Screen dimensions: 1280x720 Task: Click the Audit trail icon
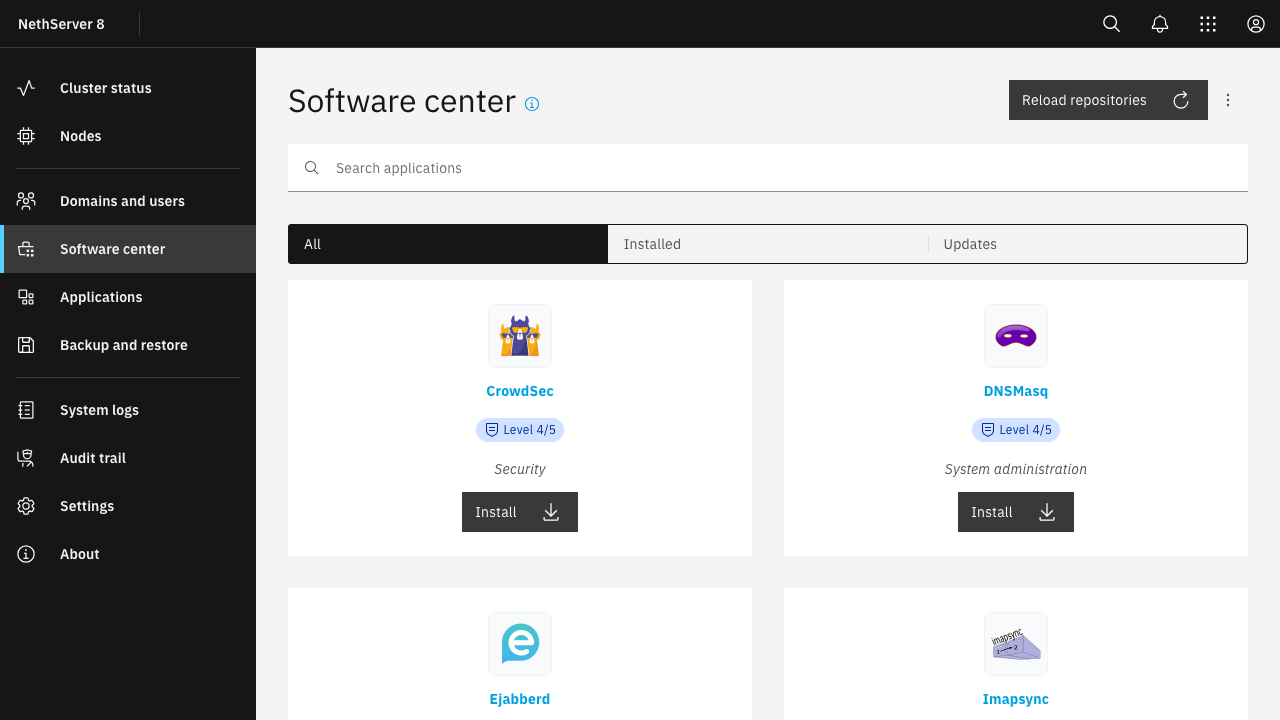pyautogui.click(x=26, y=458)
